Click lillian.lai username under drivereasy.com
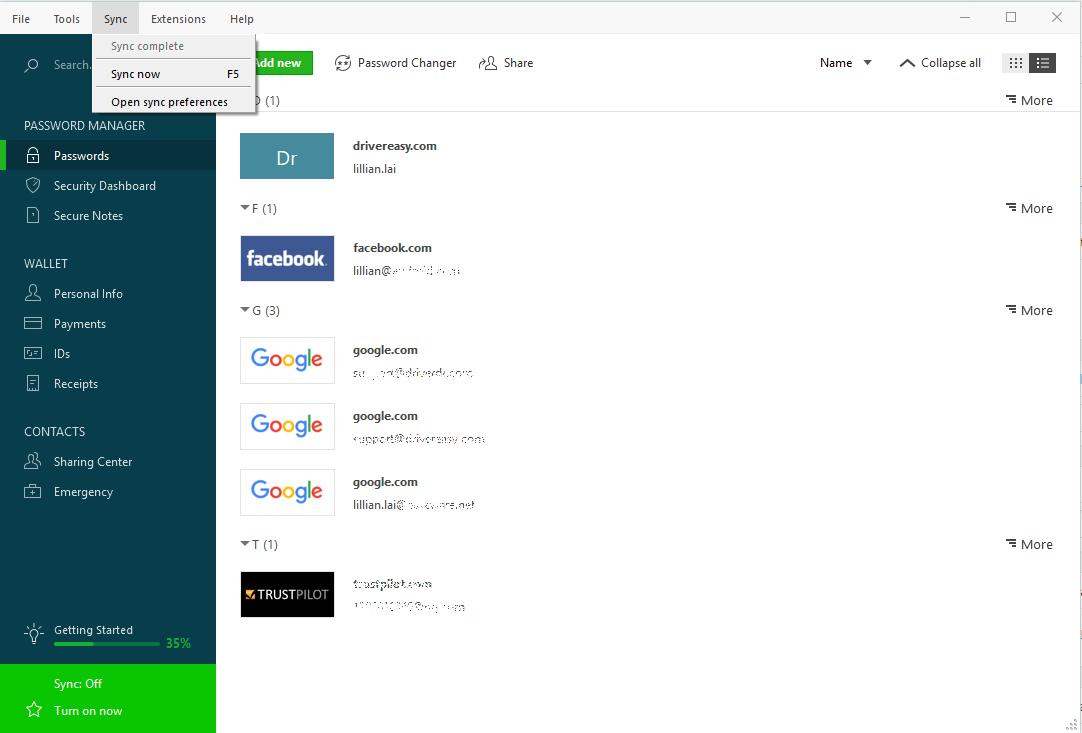1082x733 pixels. [374, 168]
